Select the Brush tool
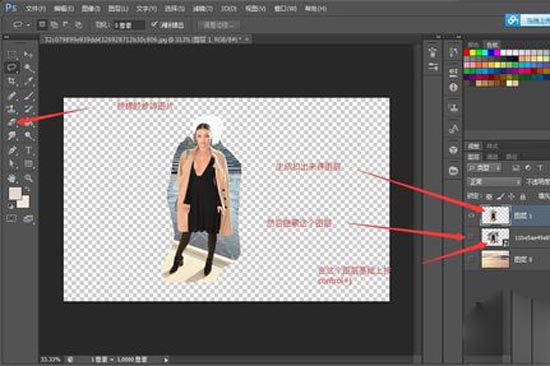The width and height of the screenshot is (550, 366). click(28, 95)
